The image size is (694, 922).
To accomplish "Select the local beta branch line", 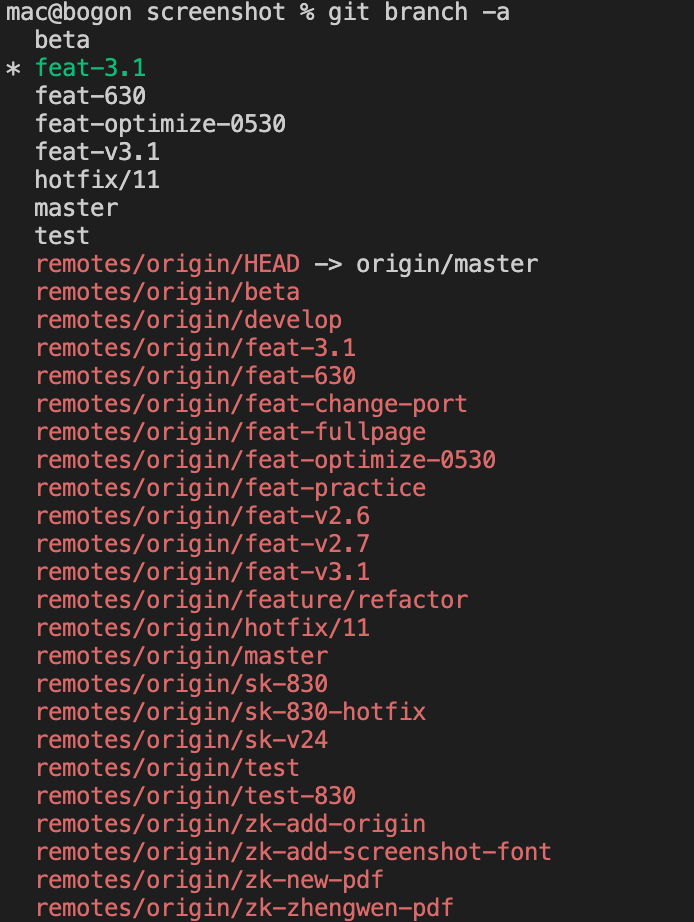I will point(62,40).
